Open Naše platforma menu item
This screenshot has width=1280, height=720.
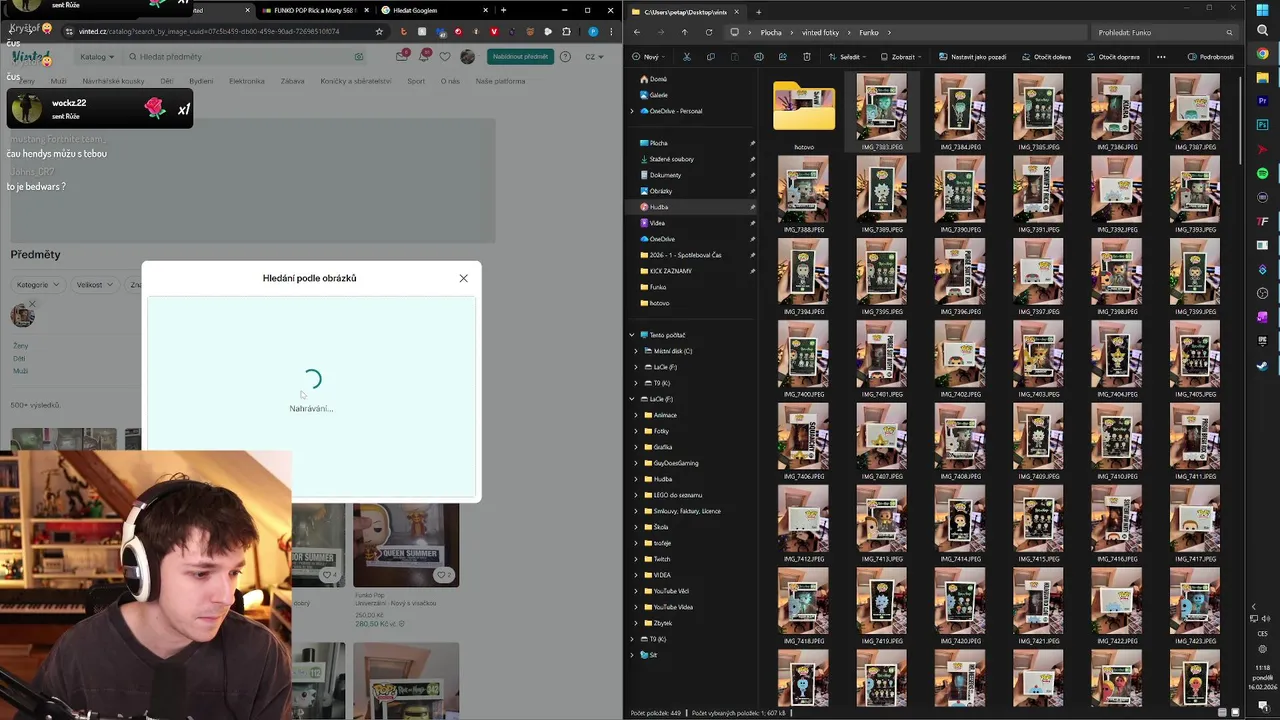tap(501, 81)
